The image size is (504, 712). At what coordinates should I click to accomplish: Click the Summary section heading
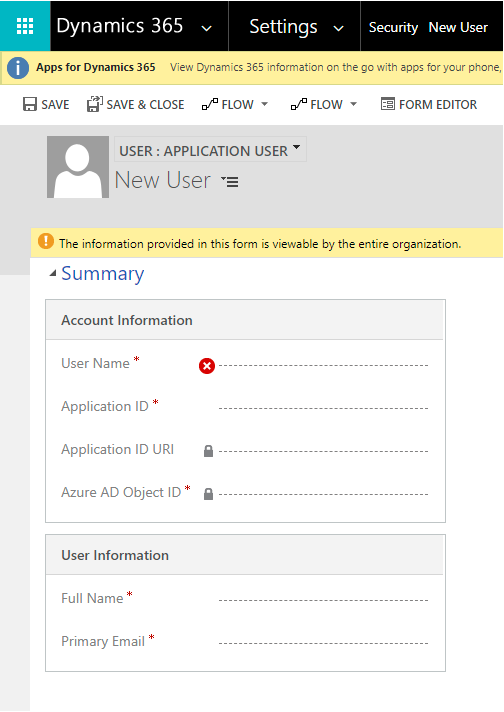pos(103,273)
